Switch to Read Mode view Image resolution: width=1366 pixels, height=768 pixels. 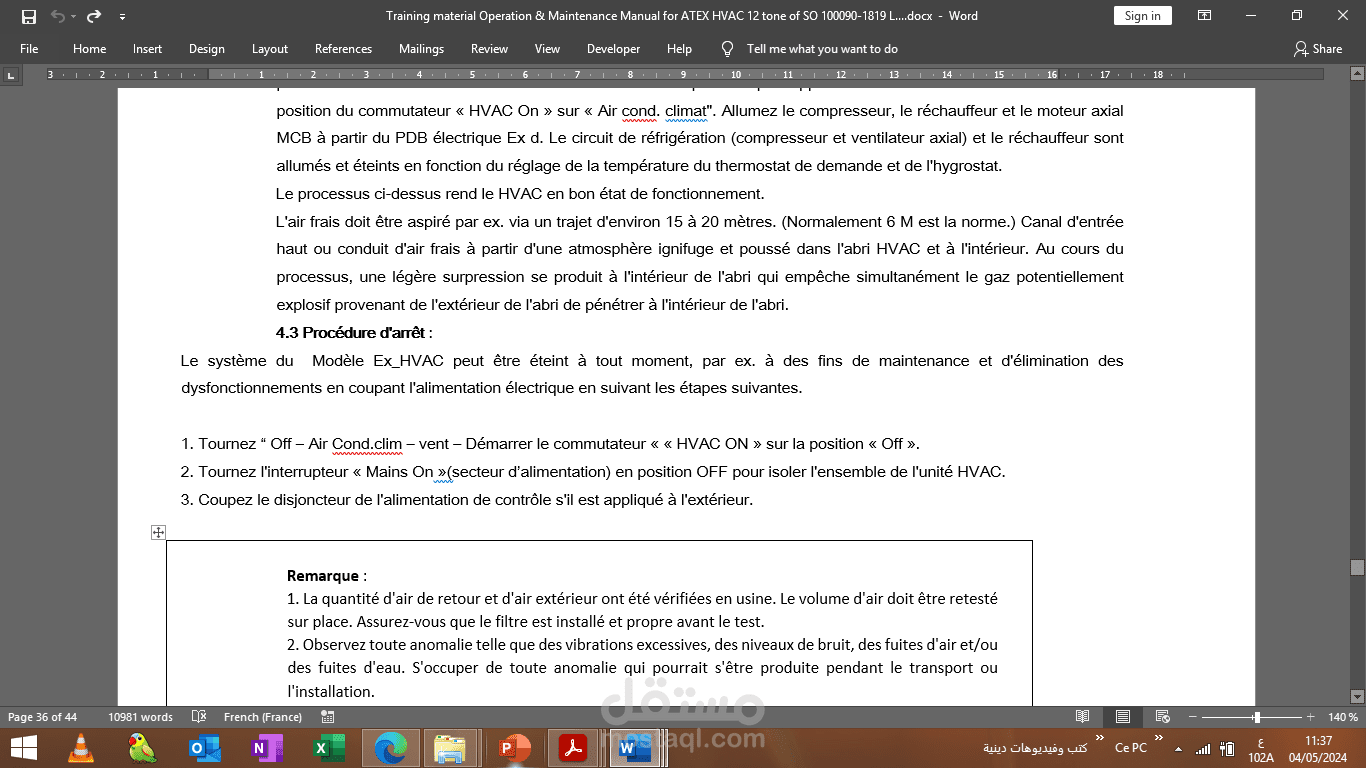pyautogui.click(x=1082, y=717)
